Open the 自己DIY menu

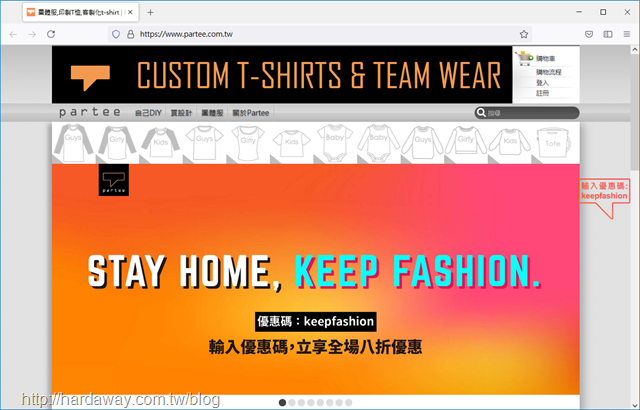point(148,113)
